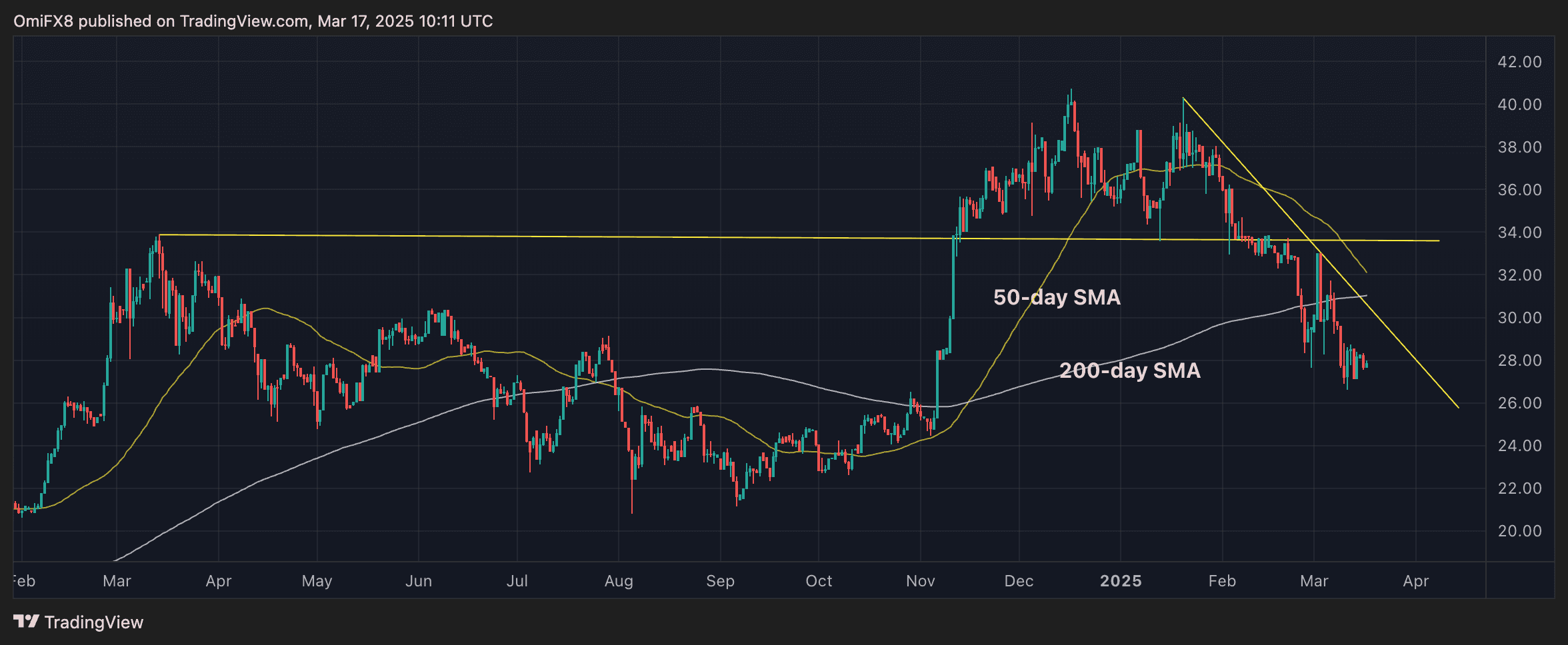Click the May time axis label
This screenshot has width=1568, height=645.
click(x=317, y=581)
